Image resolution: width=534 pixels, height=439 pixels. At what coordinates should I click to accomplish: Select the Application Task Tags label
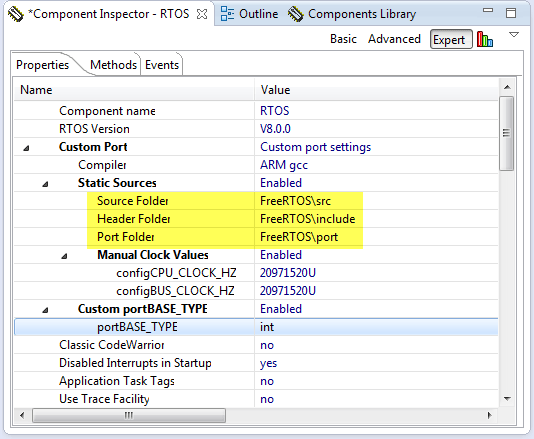pos(117,381)
